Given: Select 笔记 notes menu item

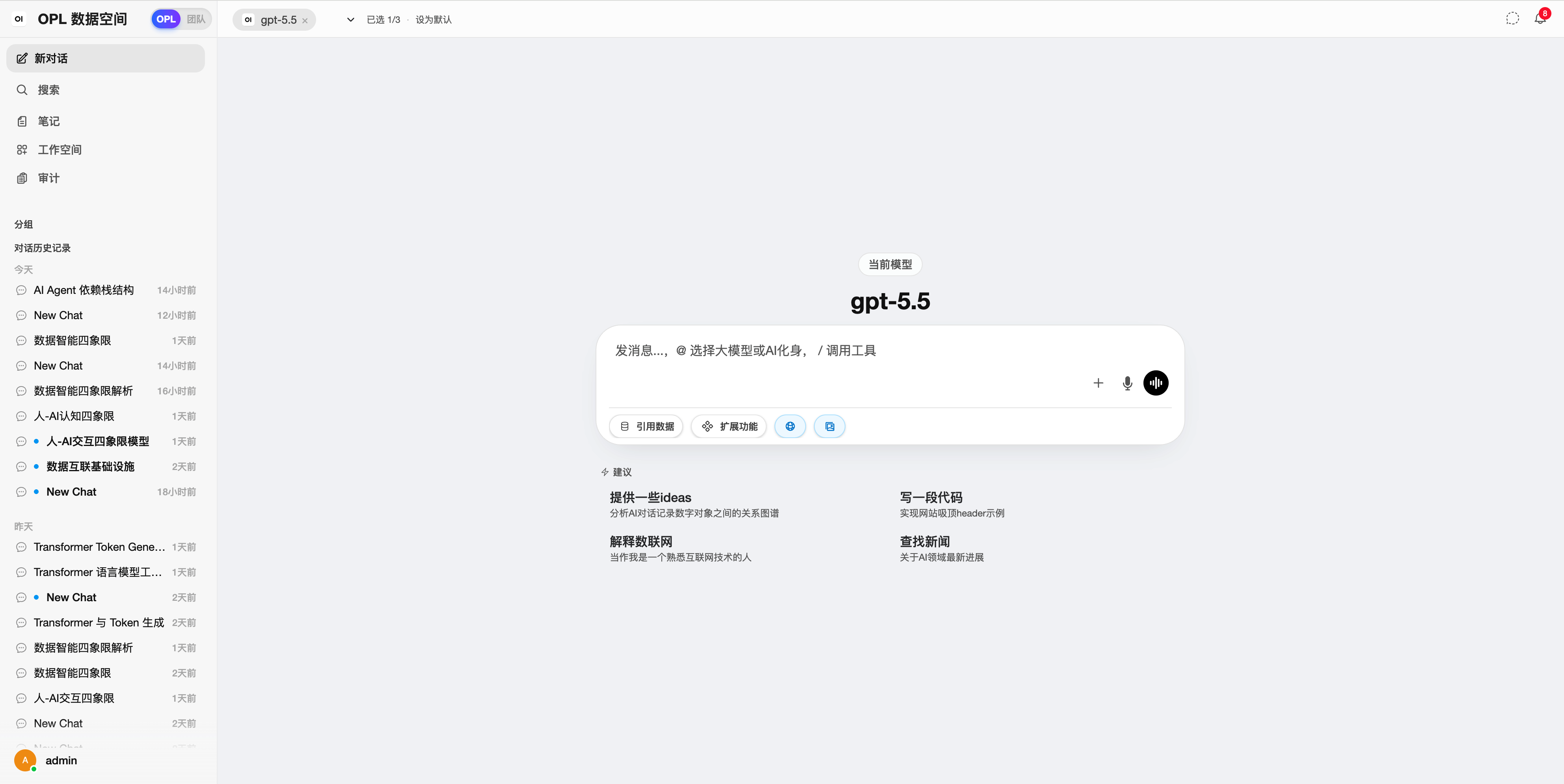Looking at the screenshot, I should [106, 121].
